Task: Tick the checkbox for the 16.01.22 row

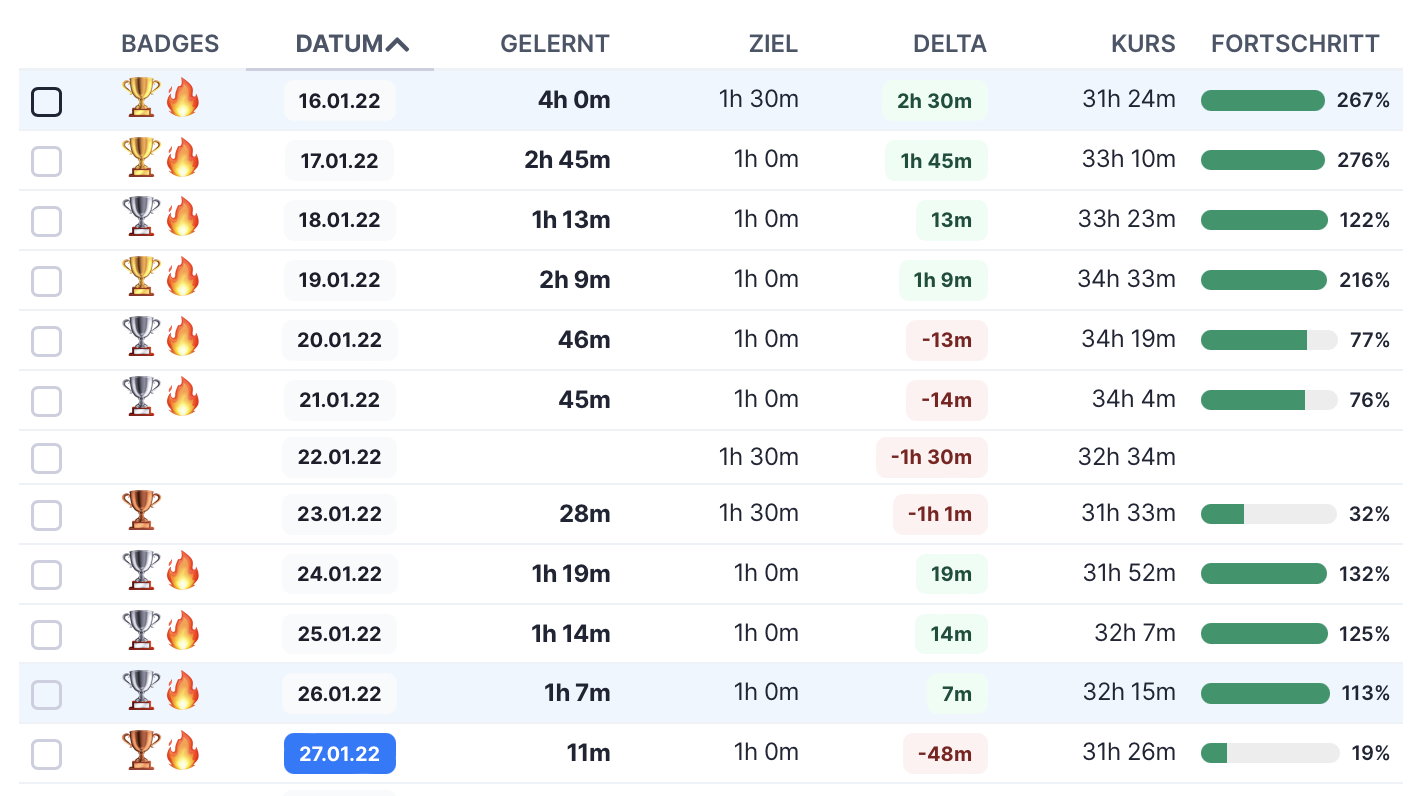Action: pos(47,102)
